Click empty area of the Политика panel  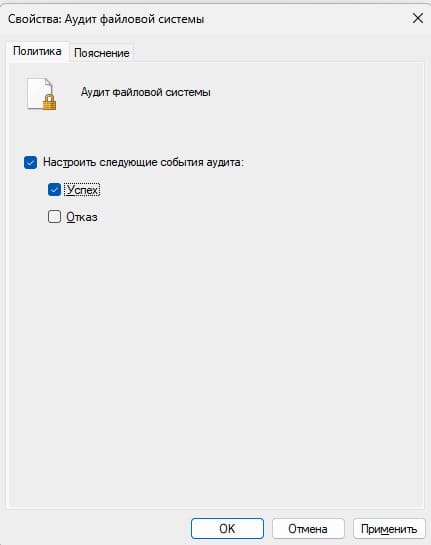[216, 348]
